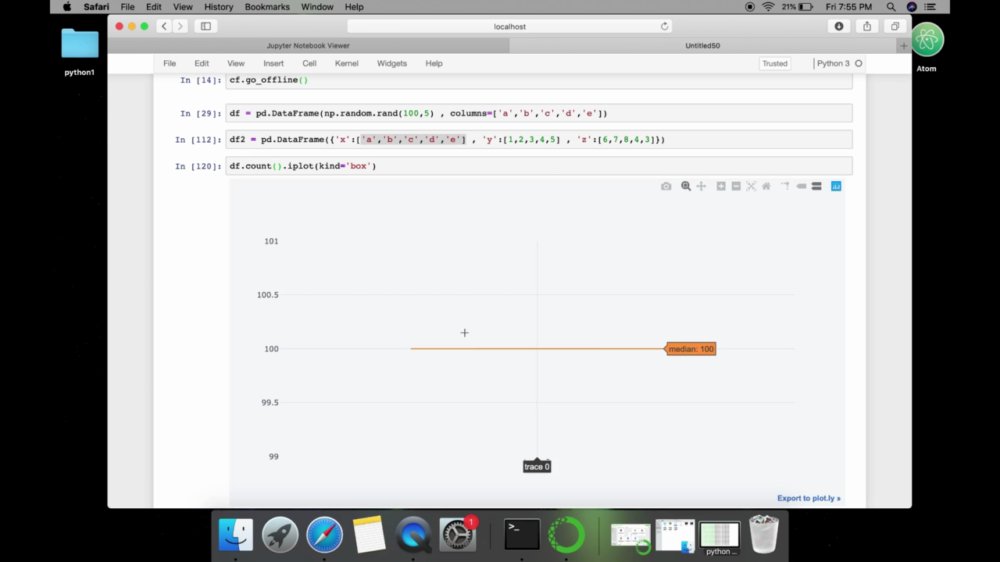This screenshot has width=1000, height=562.
Task: Click the orange median line in plot
Action: point(537,348)
